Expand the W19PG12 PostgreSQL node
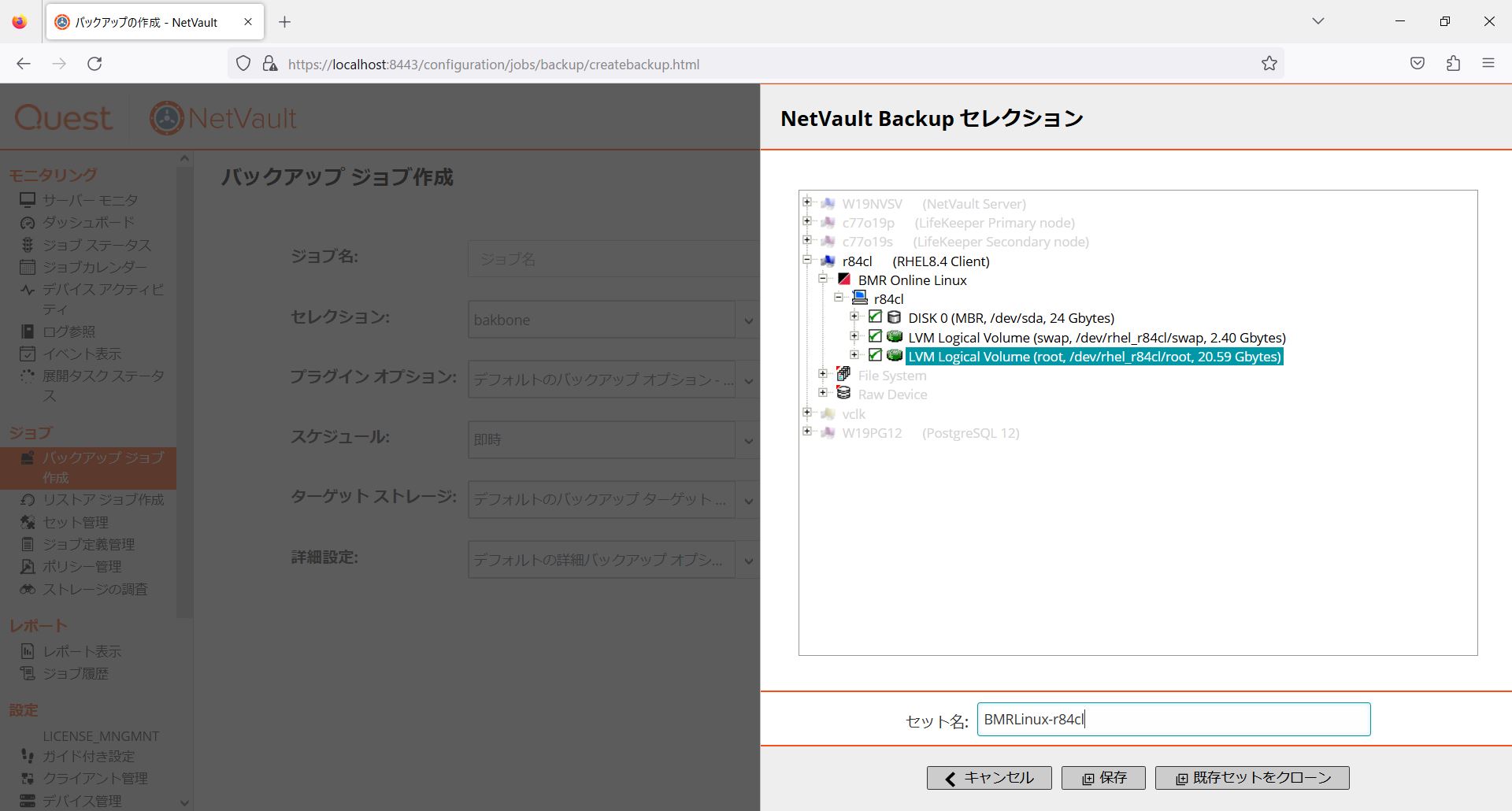Image resolution: width=1512 pixels, height=811 pixels. [807, 431]
